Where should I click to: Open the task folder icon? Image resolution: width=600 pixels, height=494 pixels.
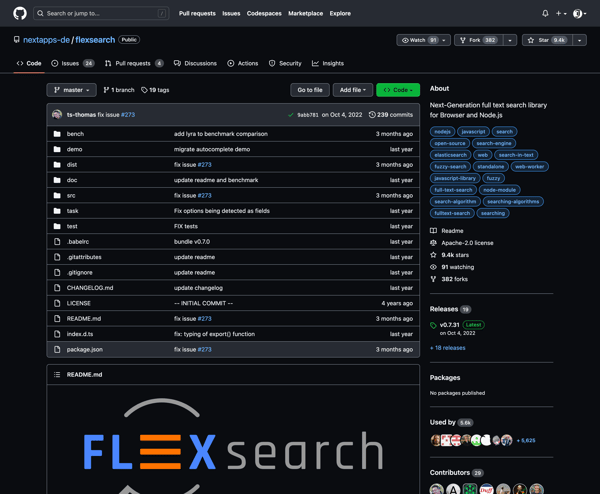pyautogui.click(x=57, y=211)
